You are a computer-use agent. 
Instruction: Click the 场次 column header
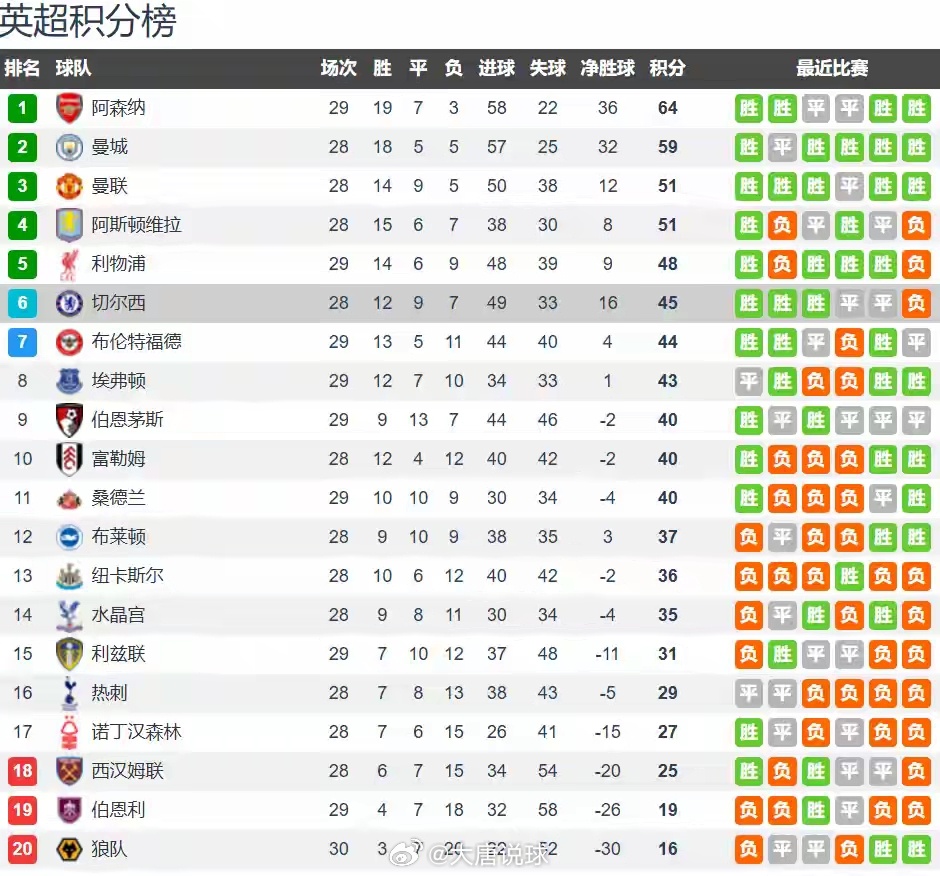click(x=339, y=68)
